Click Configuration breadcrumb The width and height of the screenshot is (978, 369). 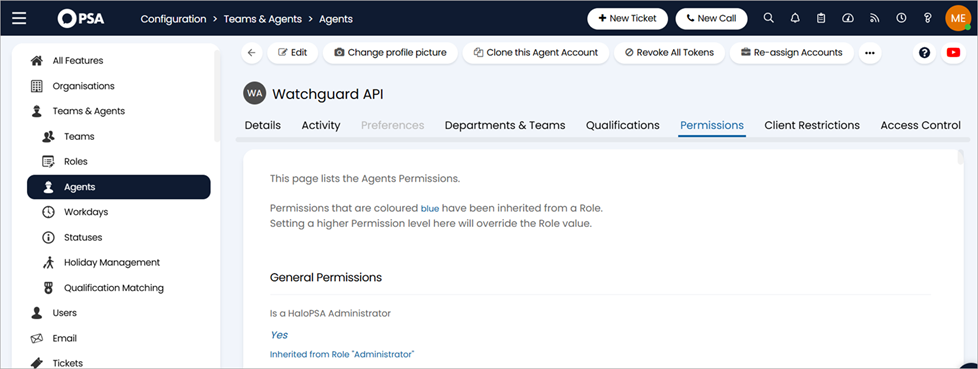[173, 19]
